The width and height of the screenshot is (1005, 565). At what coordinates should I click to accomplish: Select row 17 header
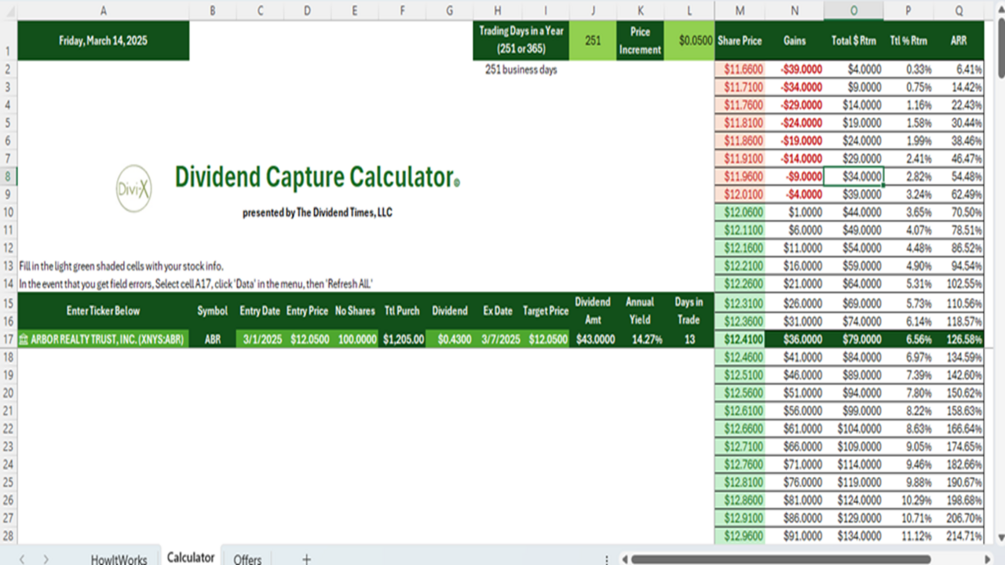8,339
